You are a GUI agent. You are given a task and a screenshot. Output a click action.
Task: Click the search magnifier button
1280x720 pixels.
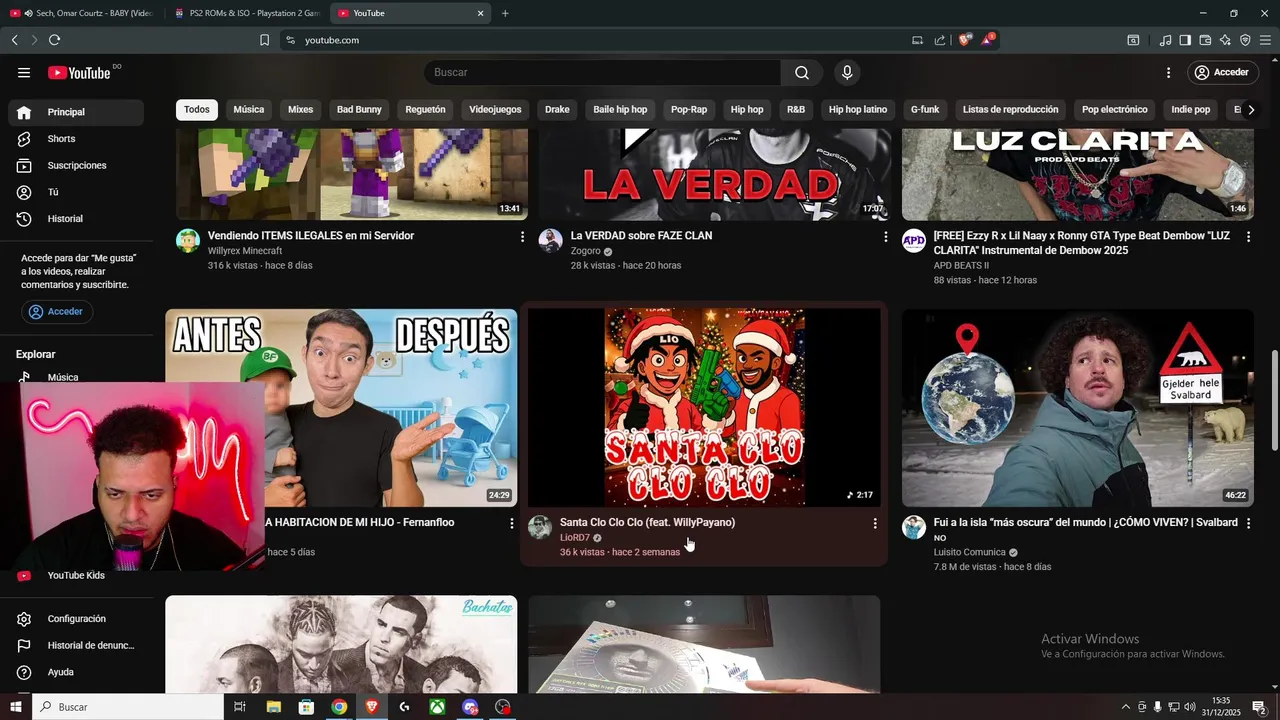coord(802,73)
